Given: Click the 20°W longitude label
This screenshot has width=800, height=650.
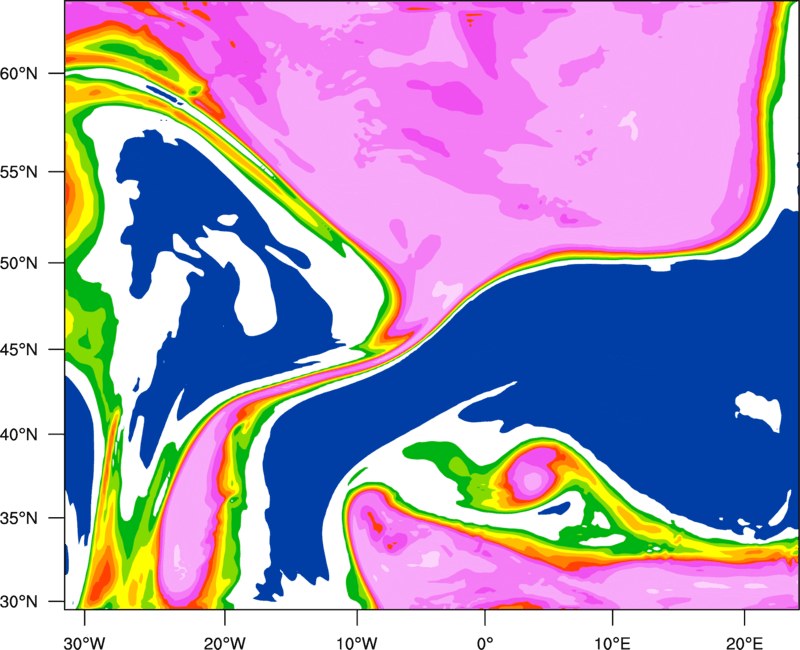Looking at the screenshot, I should 224,643.
